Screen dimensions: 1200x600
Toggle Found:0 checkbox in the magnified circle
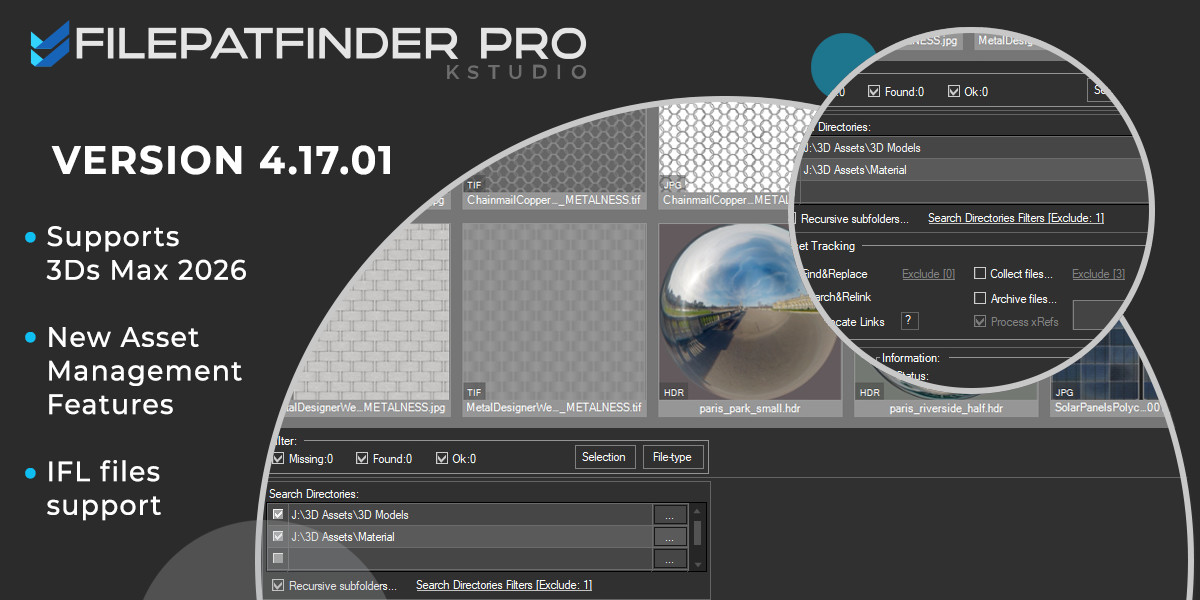click(x=874, y=91)
